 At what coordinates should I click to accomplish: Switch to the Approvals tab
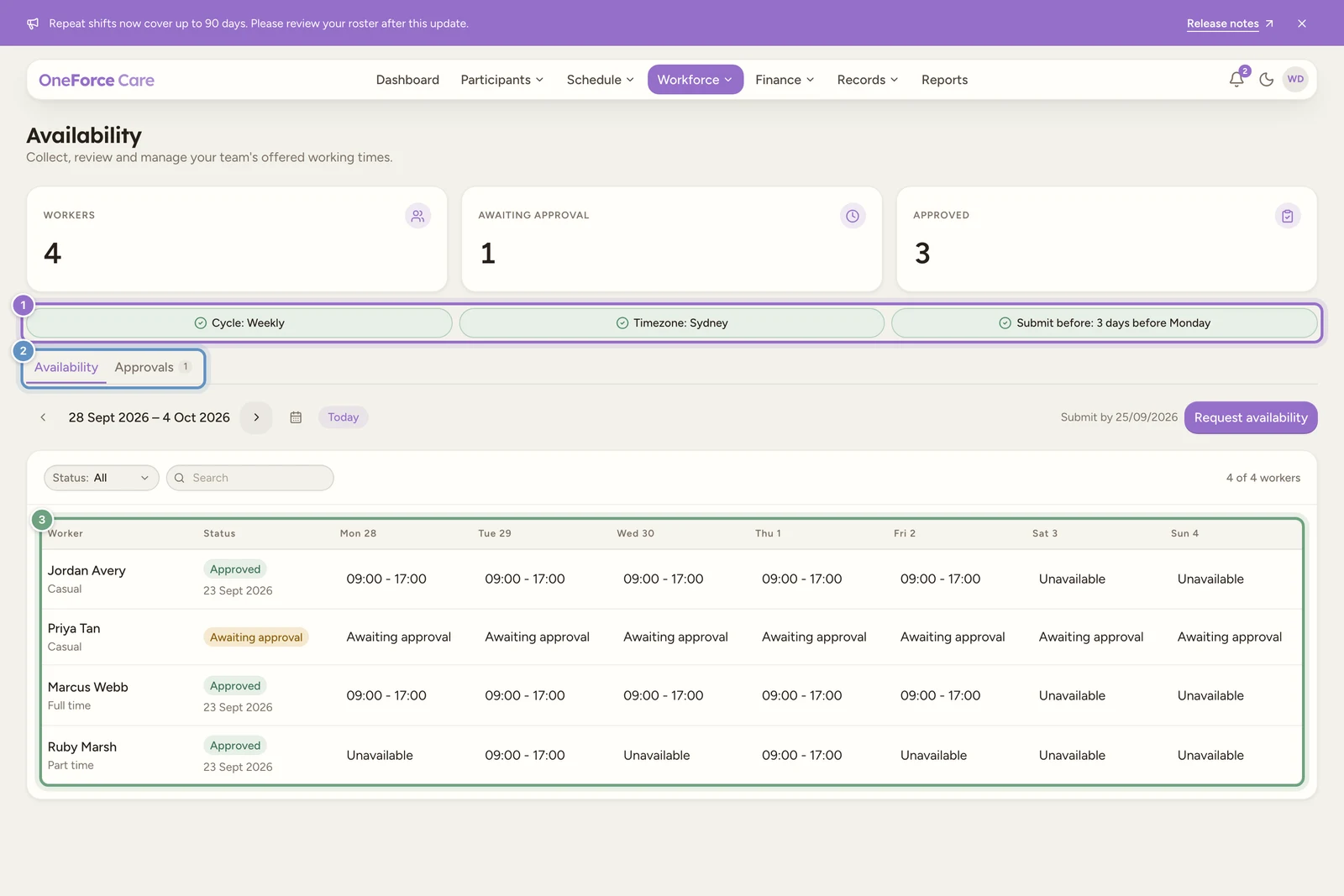[x=153, y=368]
